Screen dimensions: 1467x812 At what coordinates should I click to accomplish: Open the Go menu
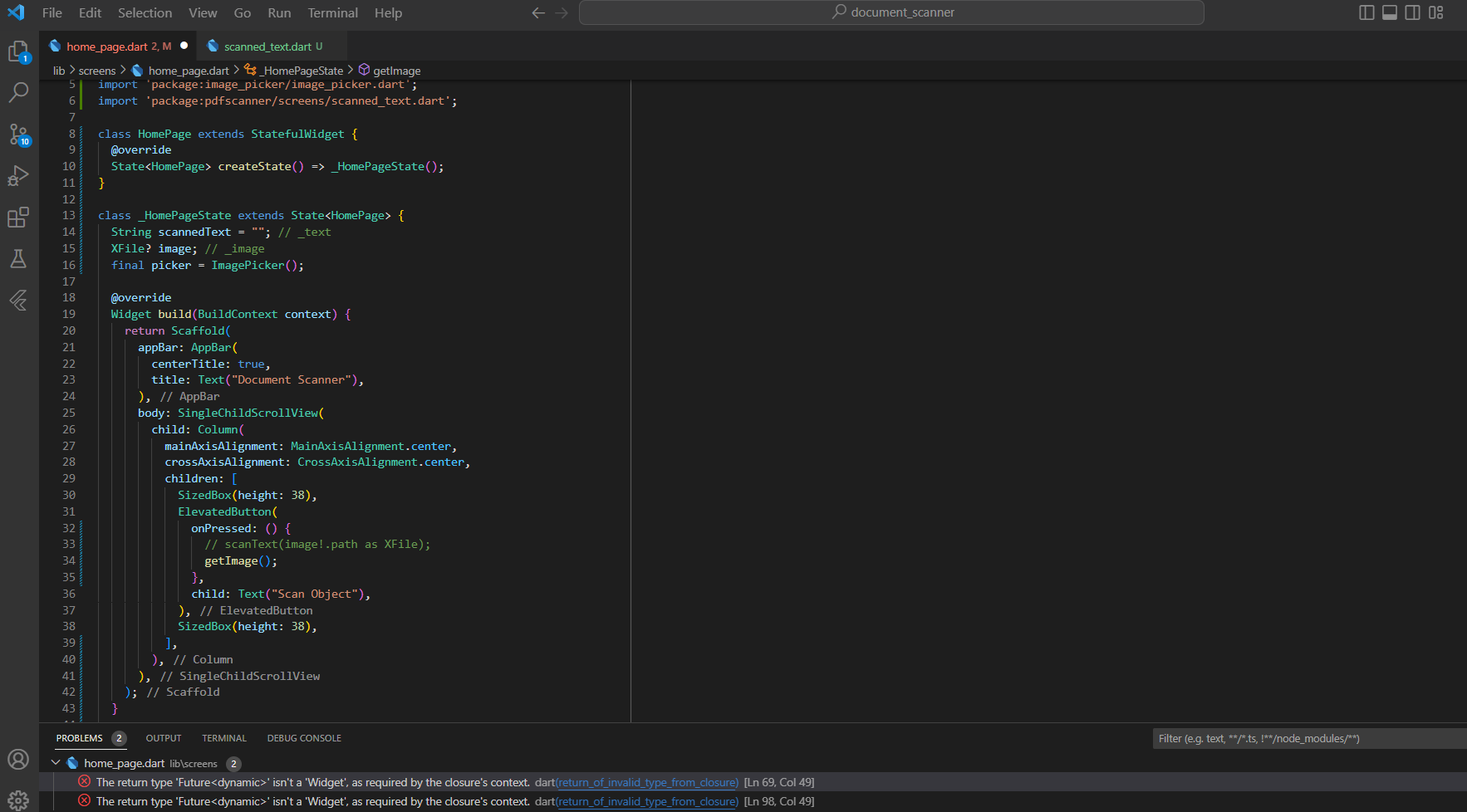(x=243, y=12)
